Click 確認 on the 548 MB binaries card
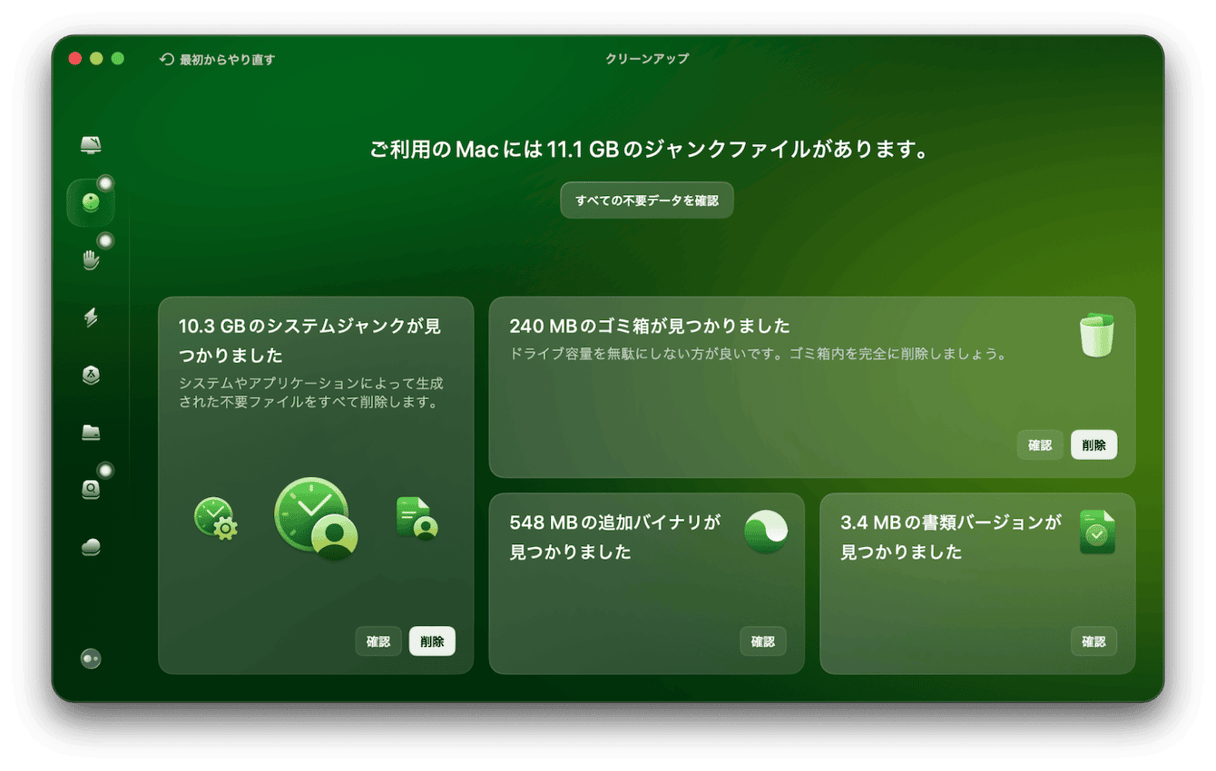Viewport: 1216px width, 771px height. tap(763, 641)
